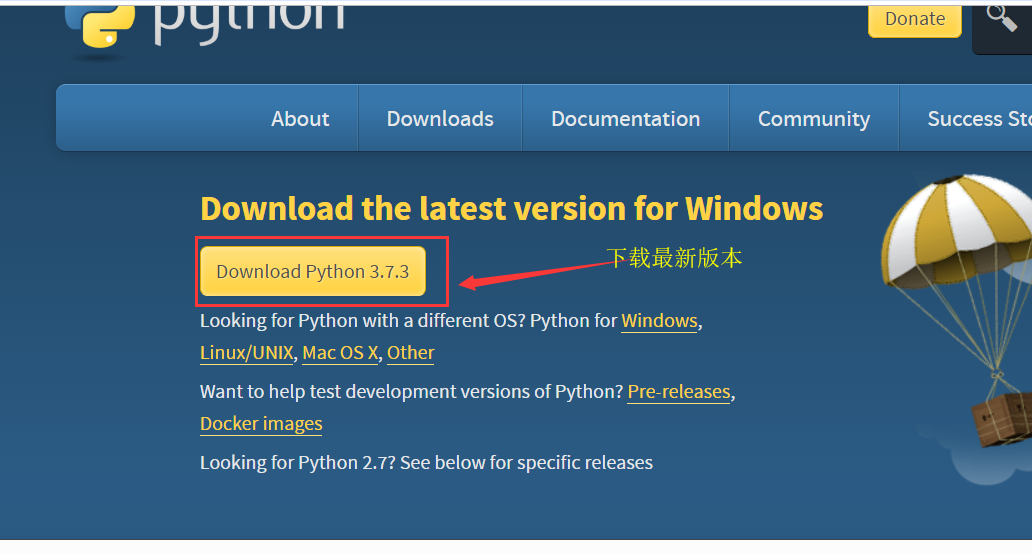The height and width of the screenshot is (554, 1032).
Task: Open the Pre-releases link
Action: tap(679, 391)
